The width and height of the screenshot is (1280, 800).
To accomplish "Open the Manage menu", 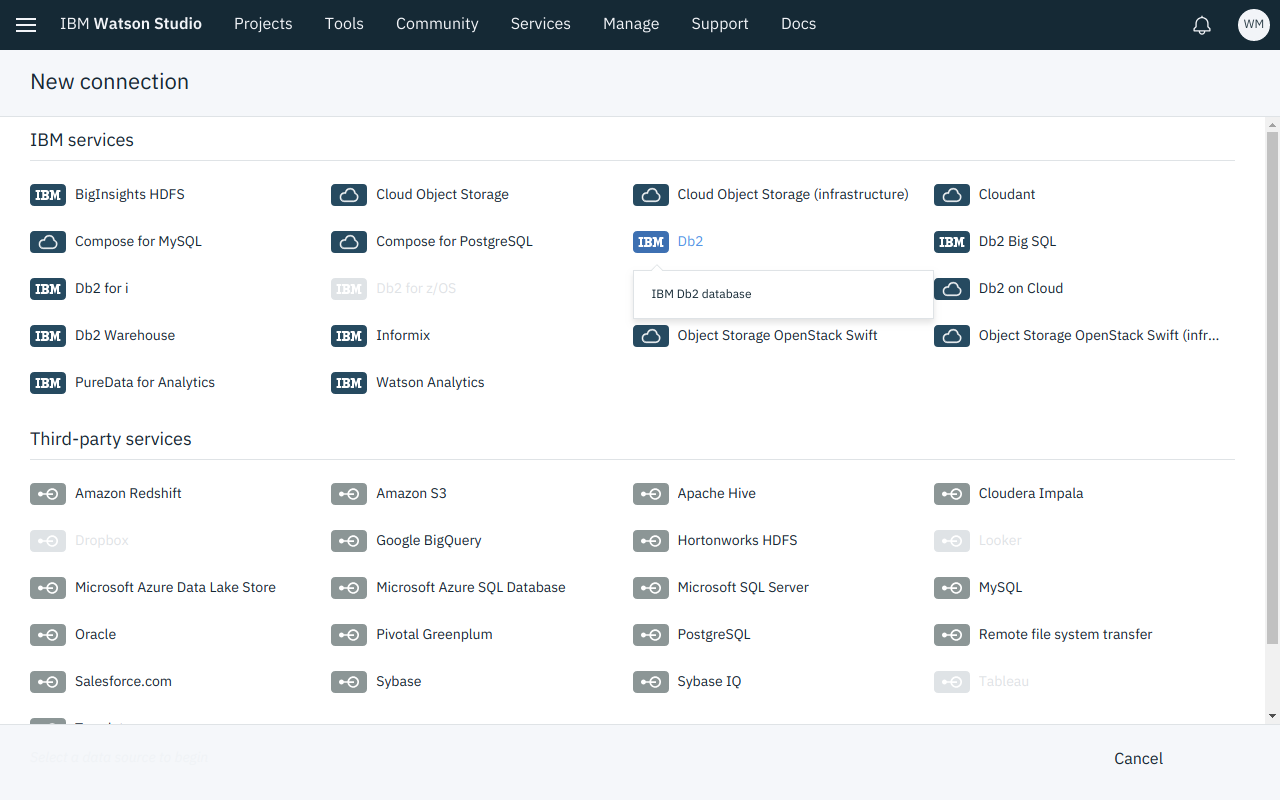I will click(x=631, y=24).
